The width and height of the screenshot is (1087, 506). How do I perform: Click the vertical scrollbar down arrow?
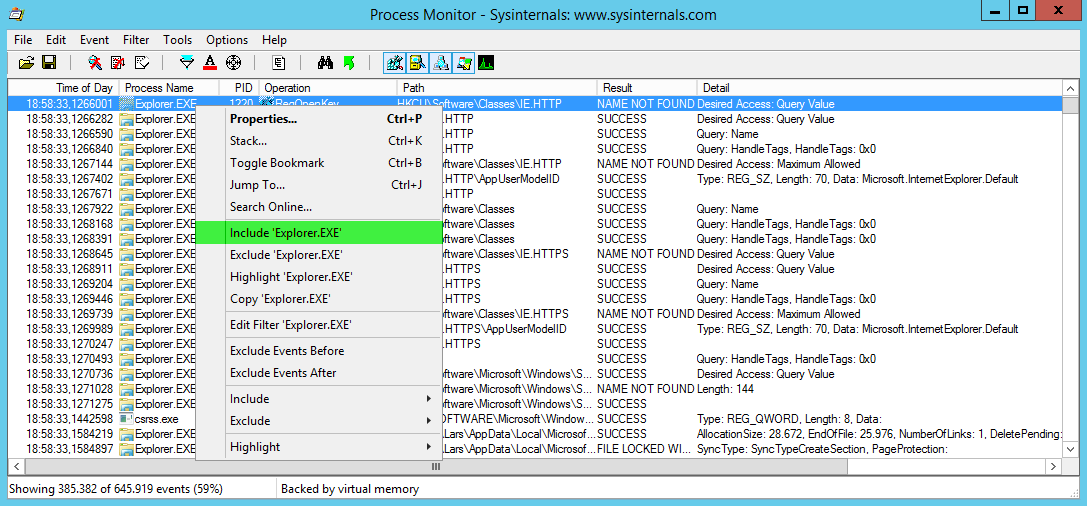1070,451
